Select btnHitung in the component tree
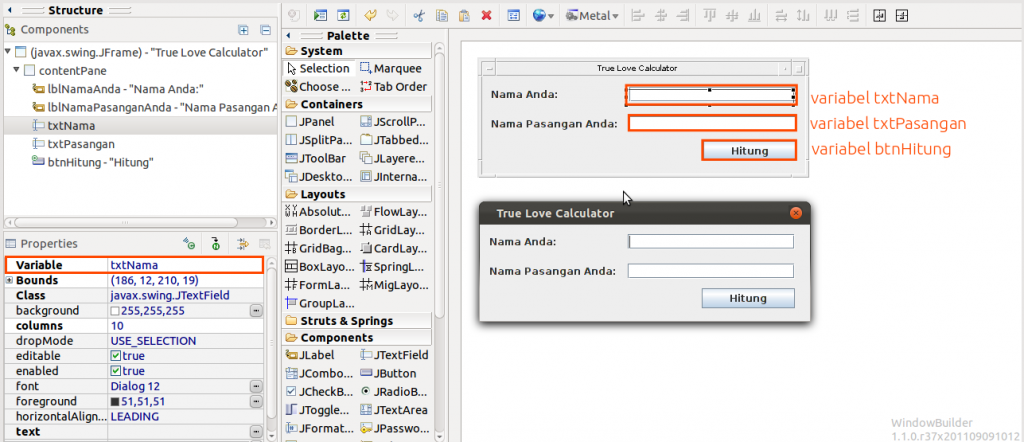Image resolution: width=1024 pixels, height=442 pixels. [x=100, y=163]
